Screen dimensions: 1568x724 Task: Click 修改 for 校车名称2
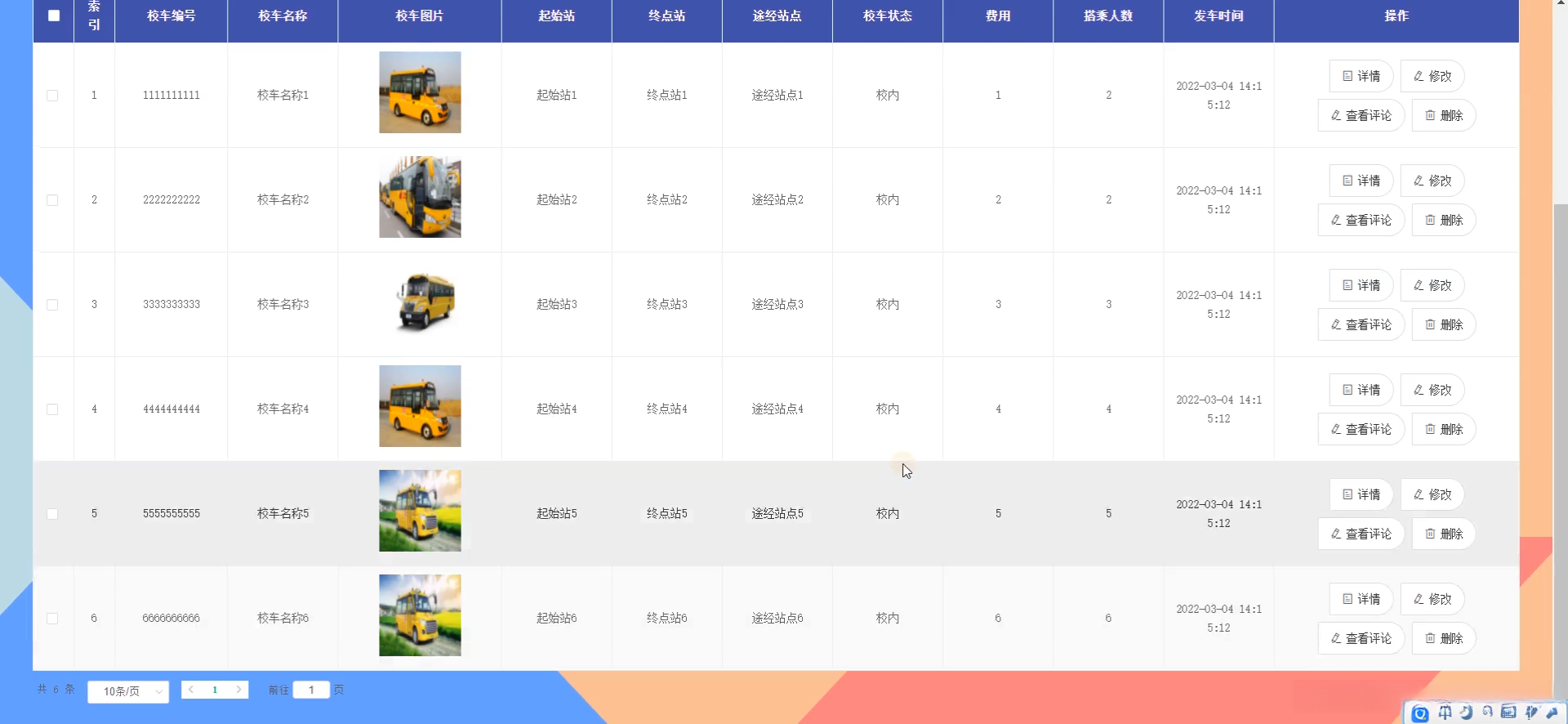pyautogui.click(x=1432, y=181)
